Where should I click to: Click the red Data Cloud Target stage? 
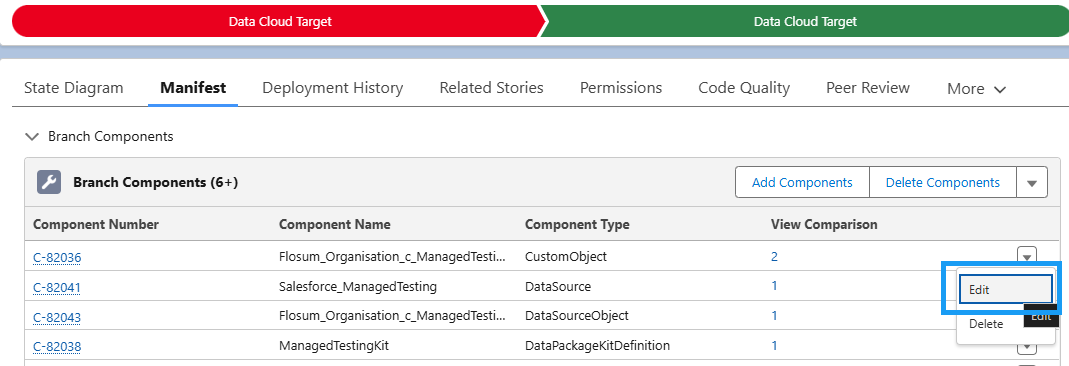click(x=280, y=21)
